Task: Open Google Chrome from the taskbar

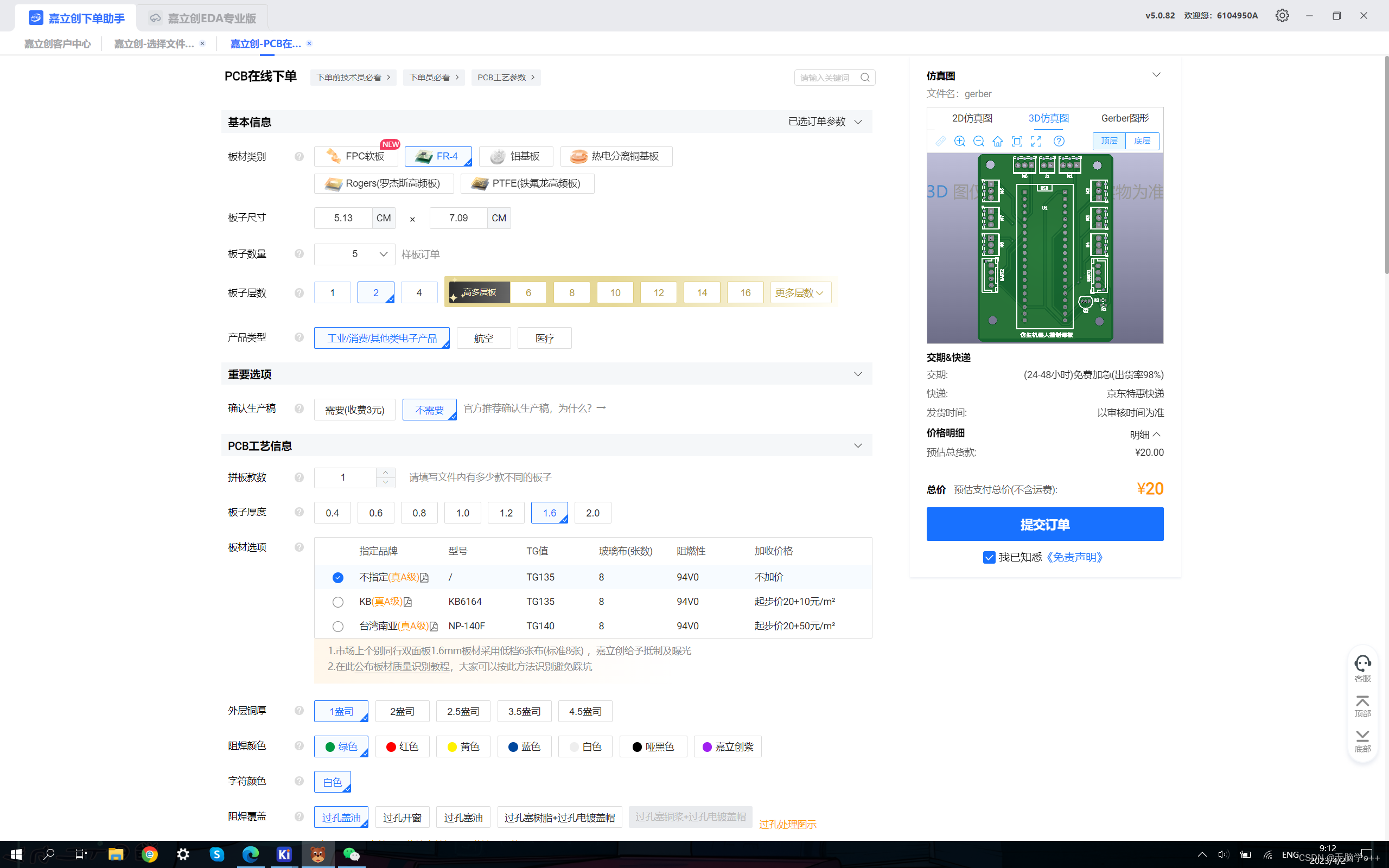Action: coord(149,854)
